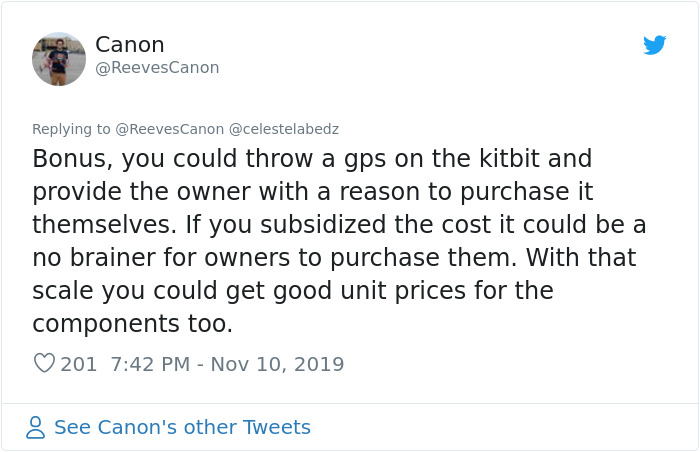This screenshot has height=452, width=700.
Task: Click the Nov 10, 2019 date
Action: tap(275, 364)
